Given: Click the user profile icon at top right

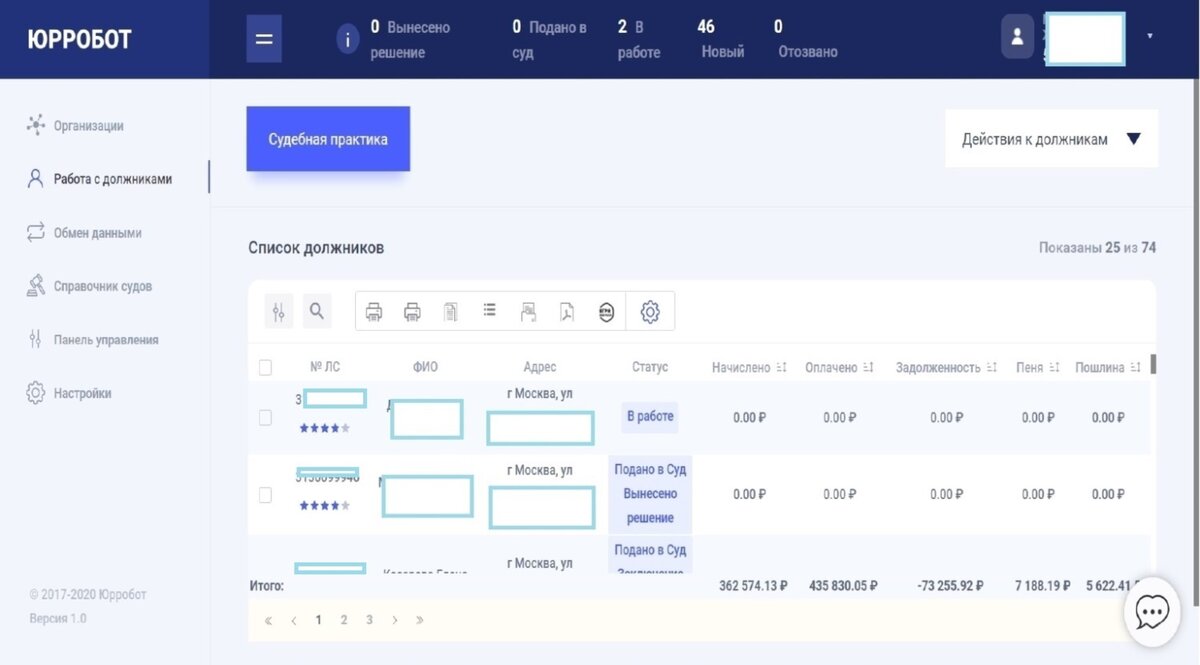Looking at the screenshot, I should [1016, 36].
